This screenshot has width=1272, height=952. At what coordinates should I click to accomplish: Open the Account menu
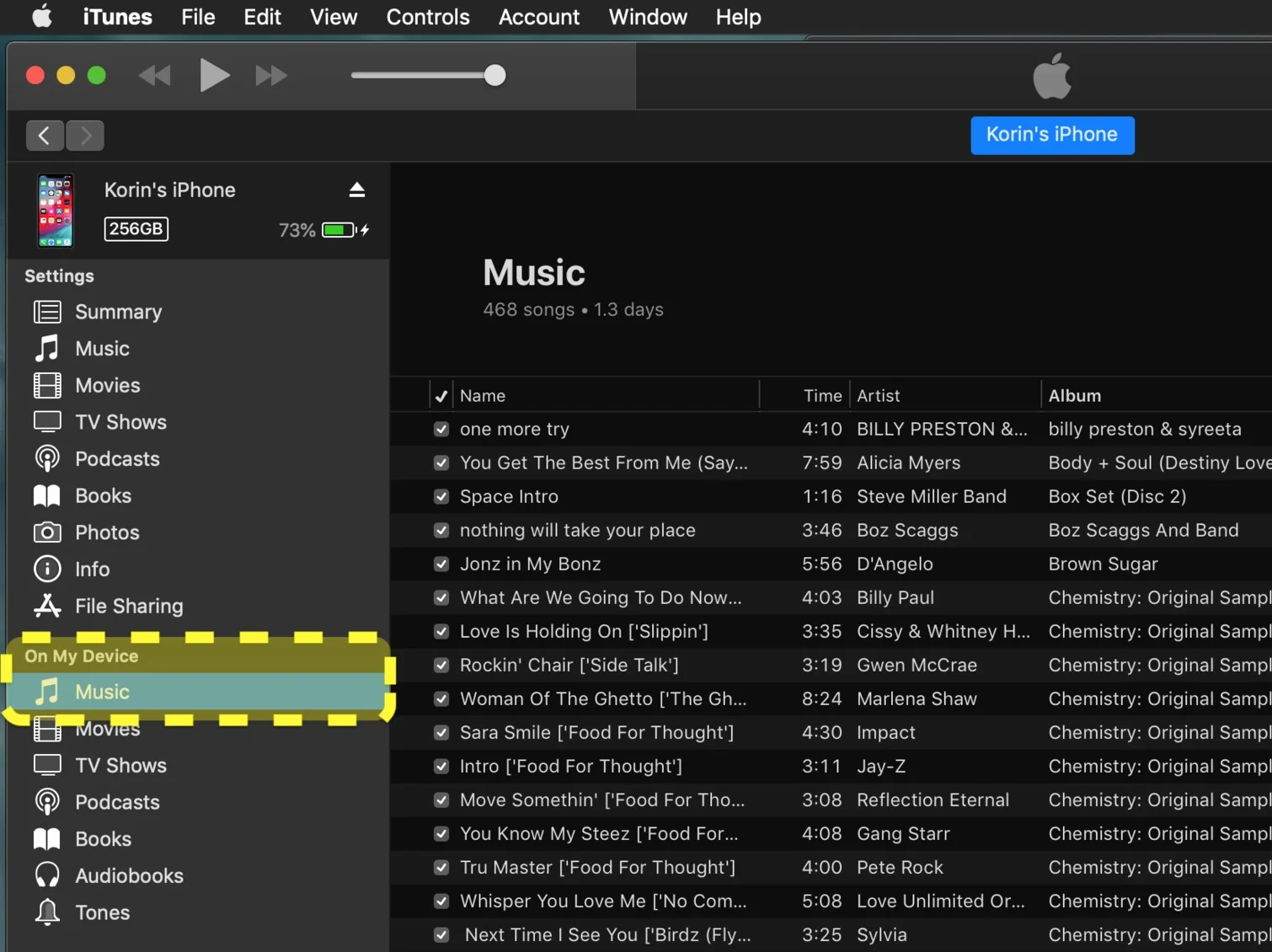[539, 17]
